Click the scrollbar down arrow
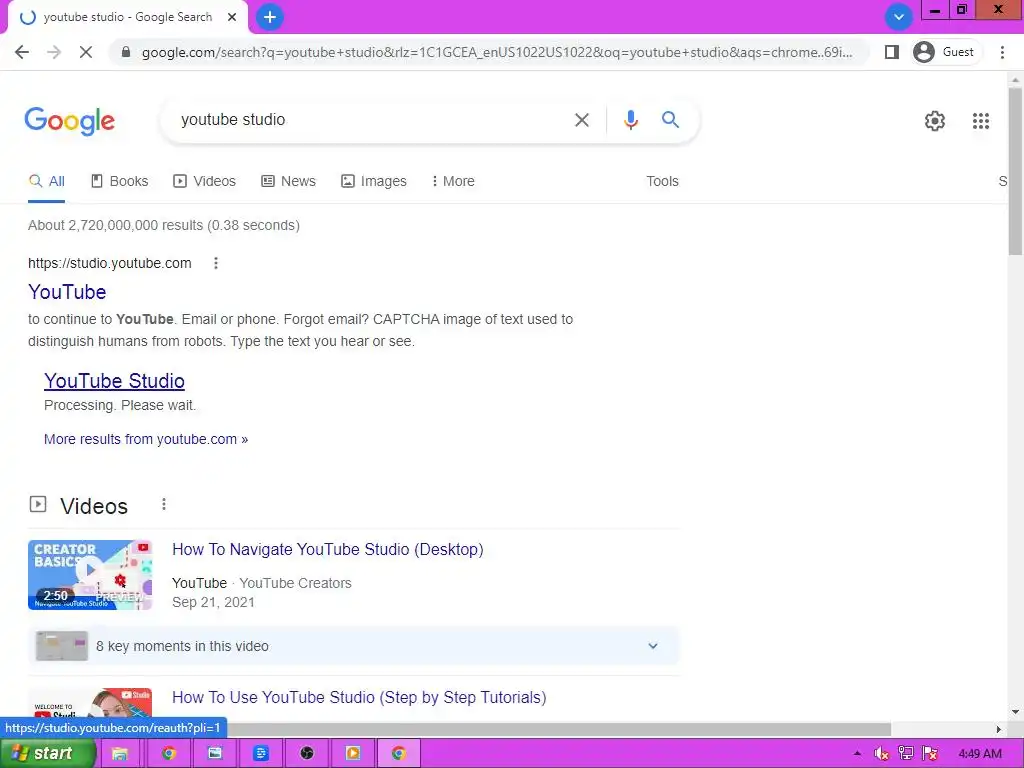The image size is (1024, 768). pyautogui.click(x=1016, y=712)
